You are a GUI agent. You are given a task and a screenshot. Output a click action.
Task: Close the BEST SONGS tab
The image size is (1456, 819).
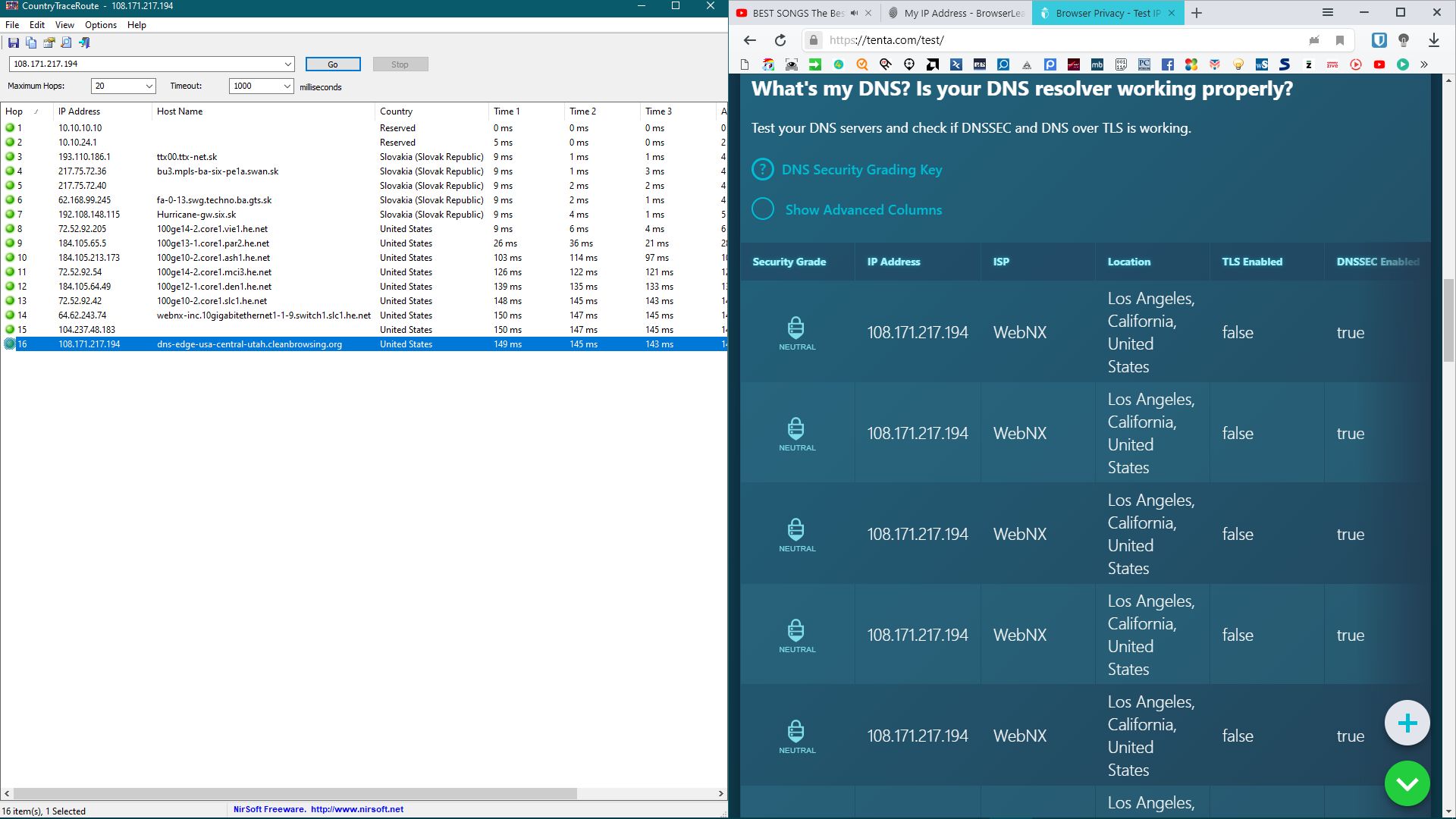868,13
